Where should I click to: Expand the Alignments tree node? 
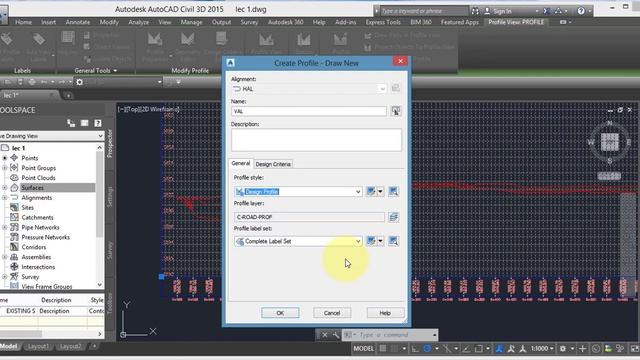[x=5, y=198]
